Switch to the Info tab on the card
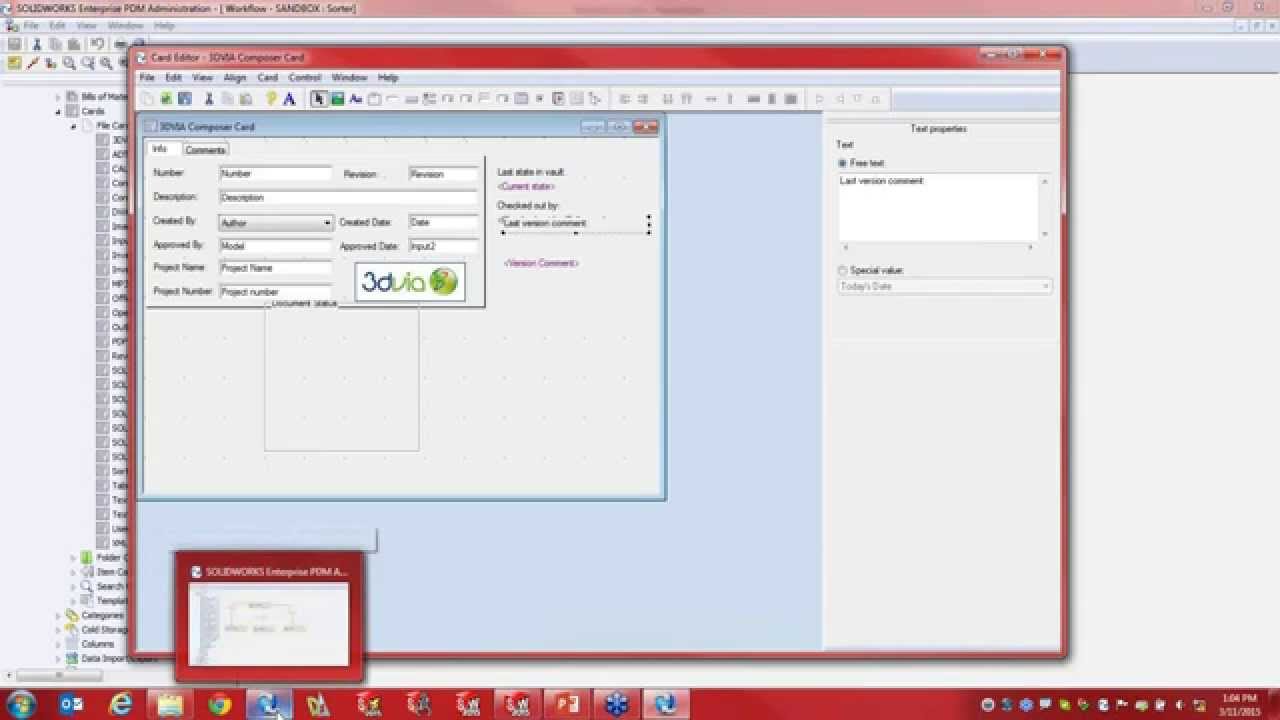 click(160, 149)
